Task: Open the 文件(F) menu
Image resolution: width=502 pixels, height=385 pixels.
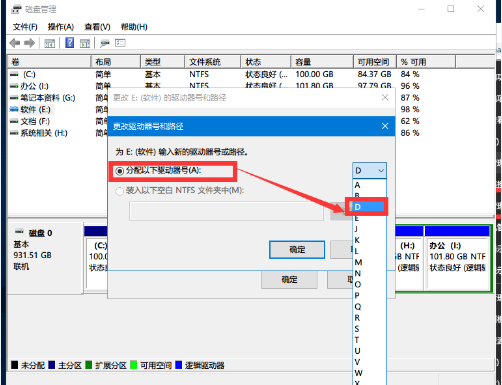Action: point(25,27)
